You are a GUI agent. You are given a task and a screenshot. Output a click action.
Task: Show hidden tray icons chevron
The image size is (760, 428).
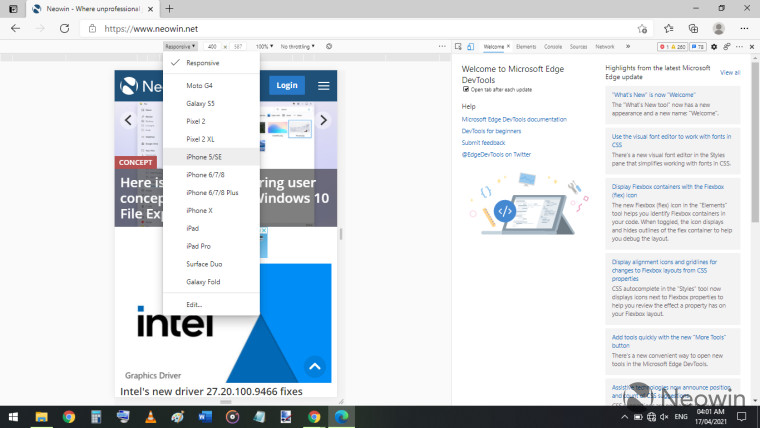point(624,417)
